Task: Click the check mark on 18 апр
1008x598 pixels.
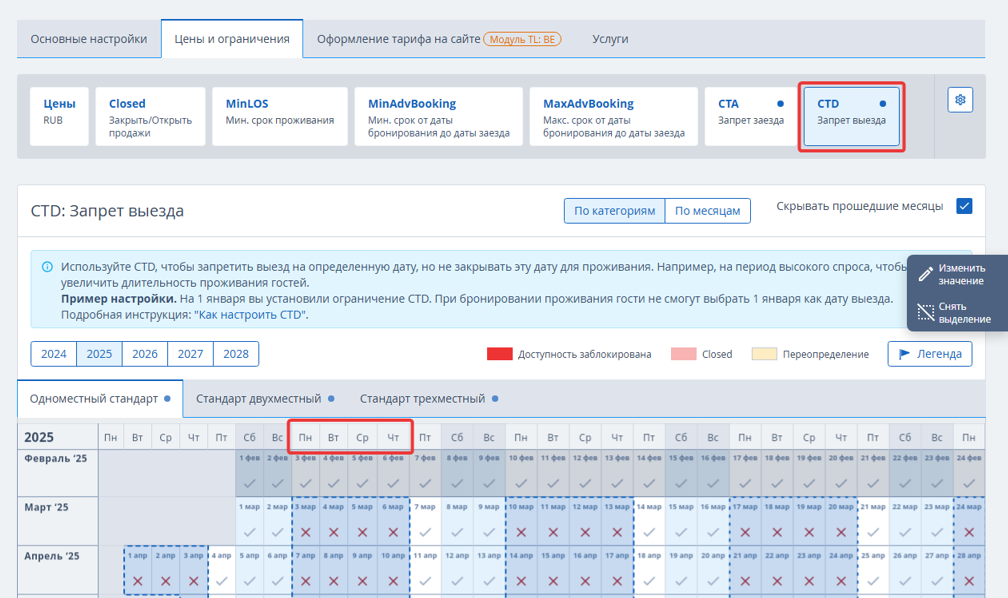Action: tap(649, 581)
